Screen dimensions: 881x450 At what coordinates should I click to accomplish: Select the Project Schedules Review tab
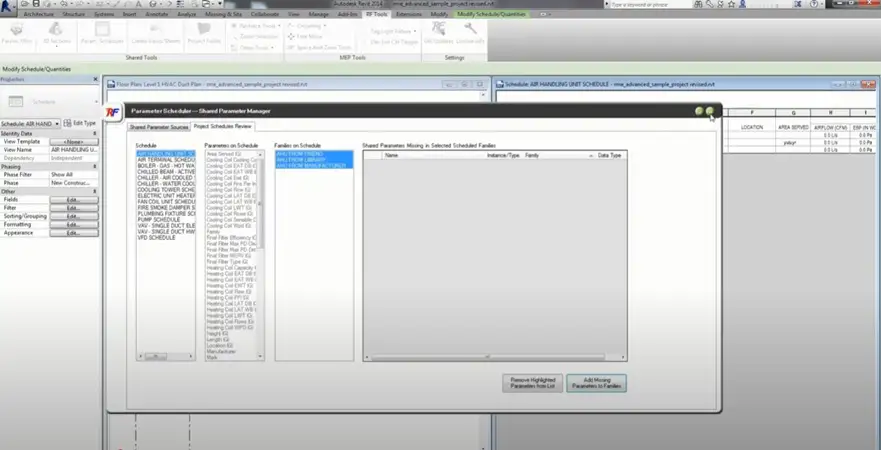point(223,126)
